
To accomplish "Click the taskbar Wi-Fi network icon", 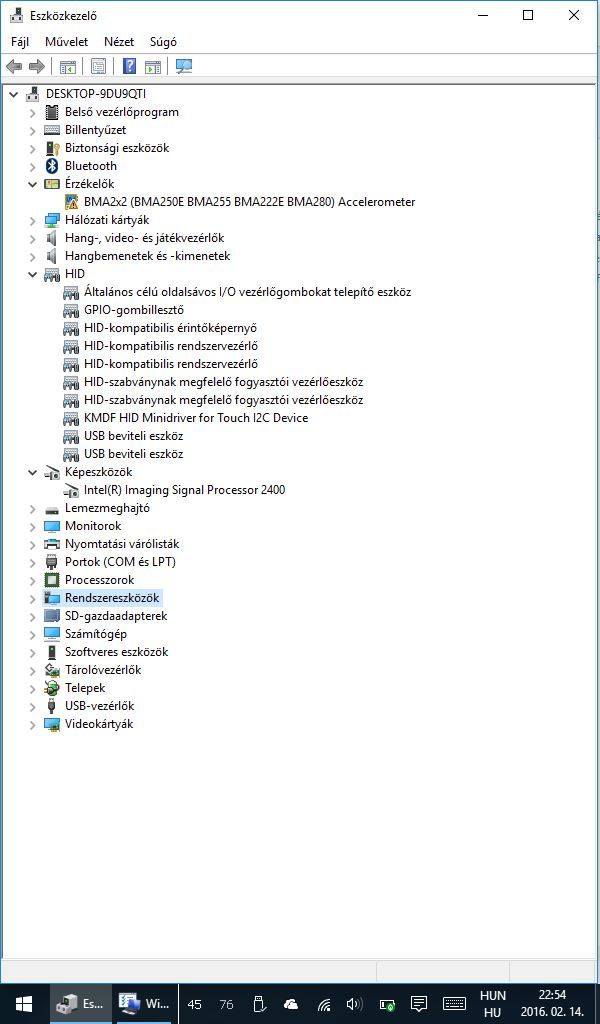I will pyautogui.click(x=323, y=1004).
